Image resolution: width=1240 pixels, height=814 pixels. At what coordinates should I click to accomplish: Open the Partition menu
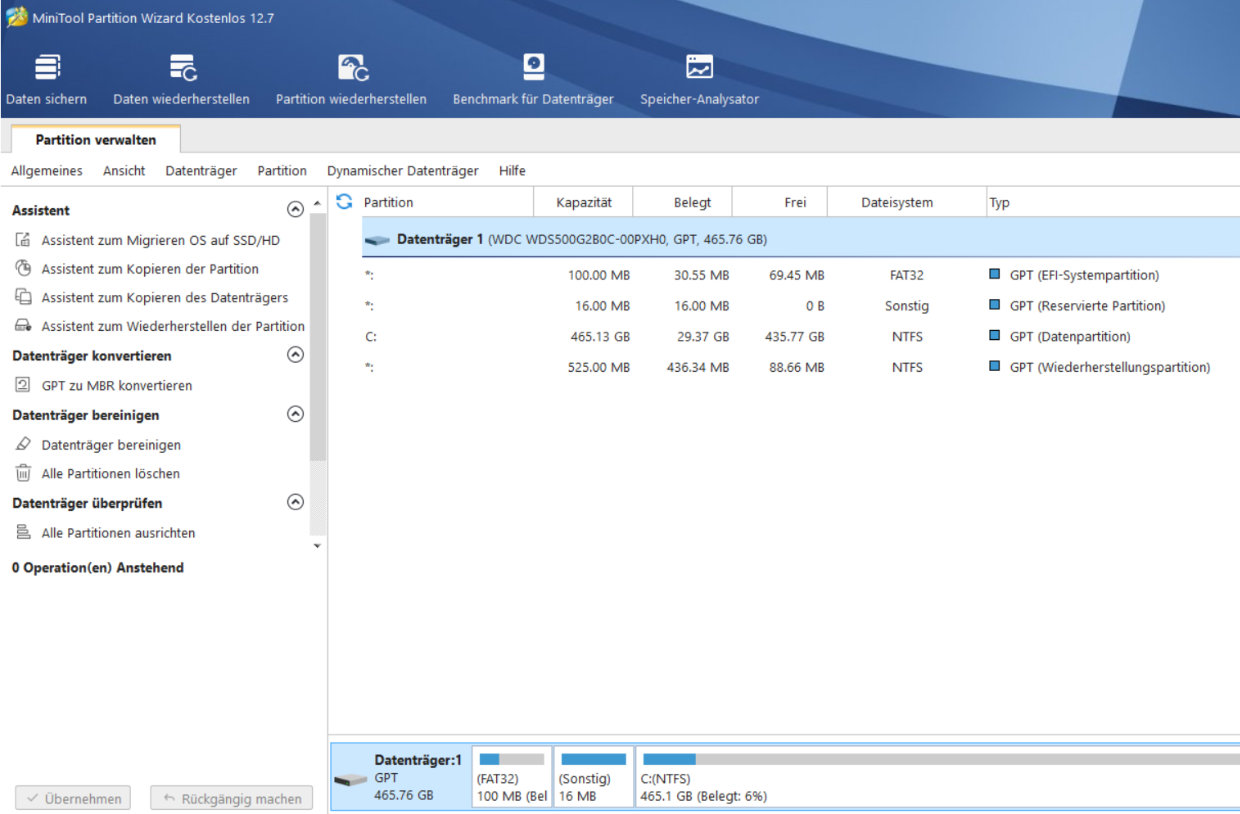click(282, 171)
